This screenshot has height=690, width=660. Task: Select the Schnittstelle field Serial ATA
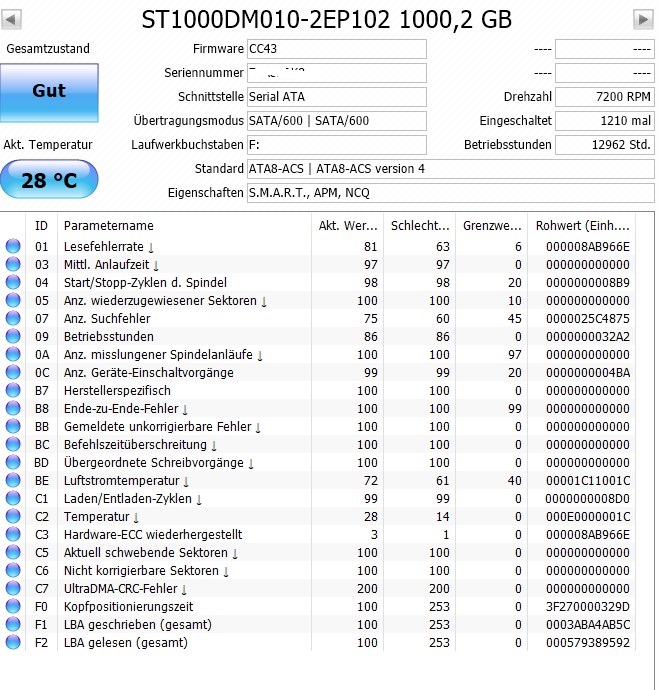[337, 97]
